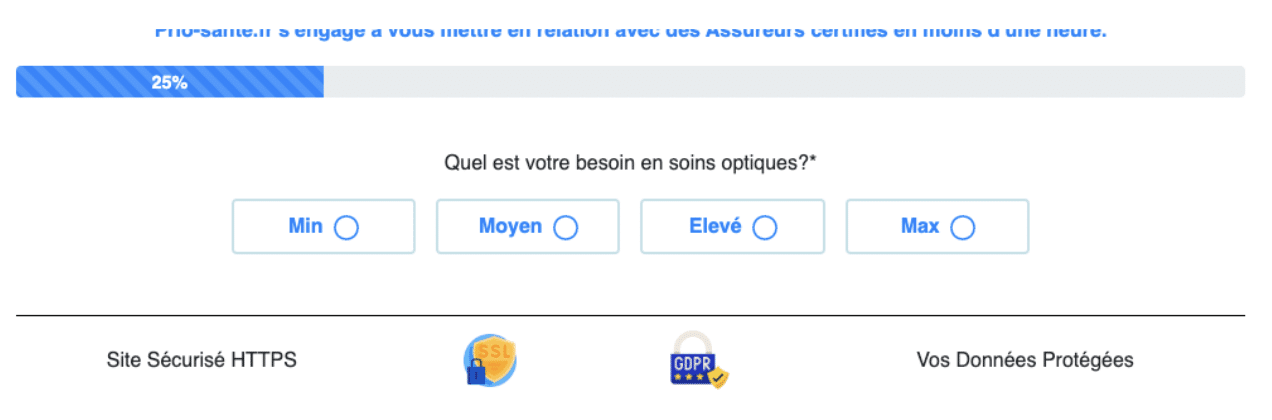Select the Min radio circle
Screen dimensions: 1272x420
(346, 228)
